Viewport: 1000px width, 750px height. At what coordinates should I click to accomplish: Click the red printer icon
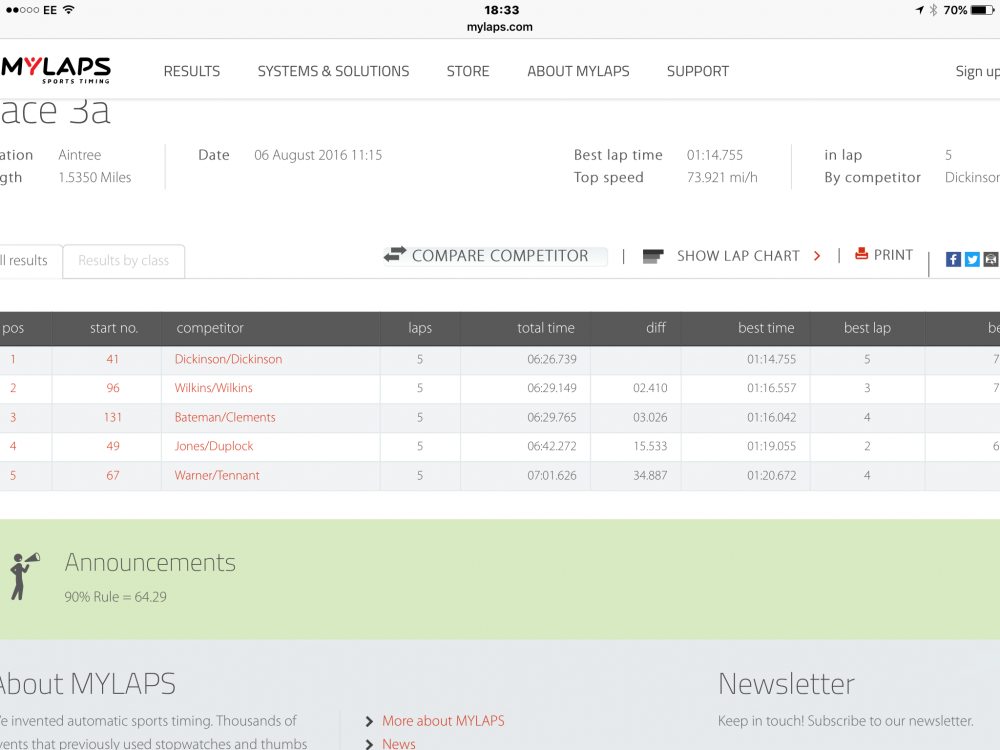(862, 254)
